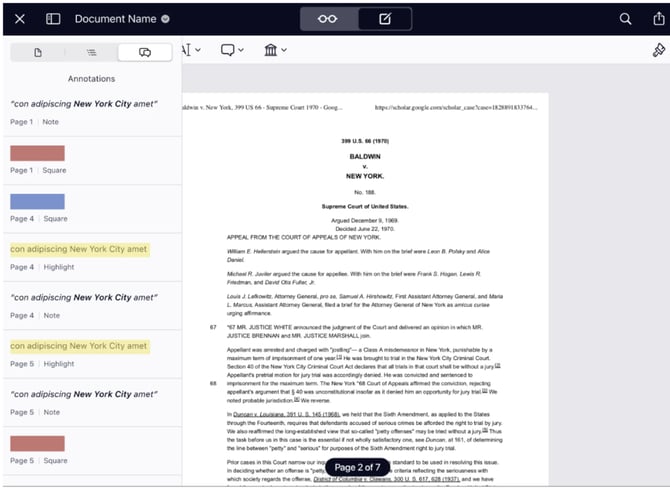Select blue square annotation on Page 4
This screenshot has height=489, width=670.
pos(38,202)
